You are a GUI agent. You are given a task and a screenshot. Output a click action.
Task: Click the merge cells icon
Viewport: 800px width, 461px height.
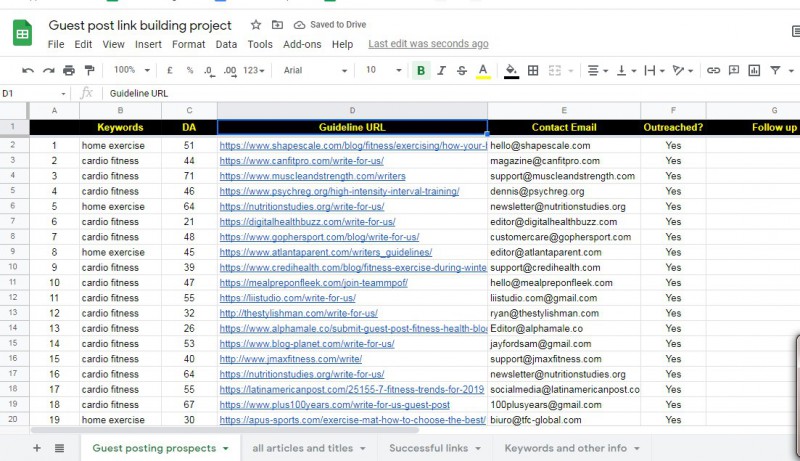[555, 70]
